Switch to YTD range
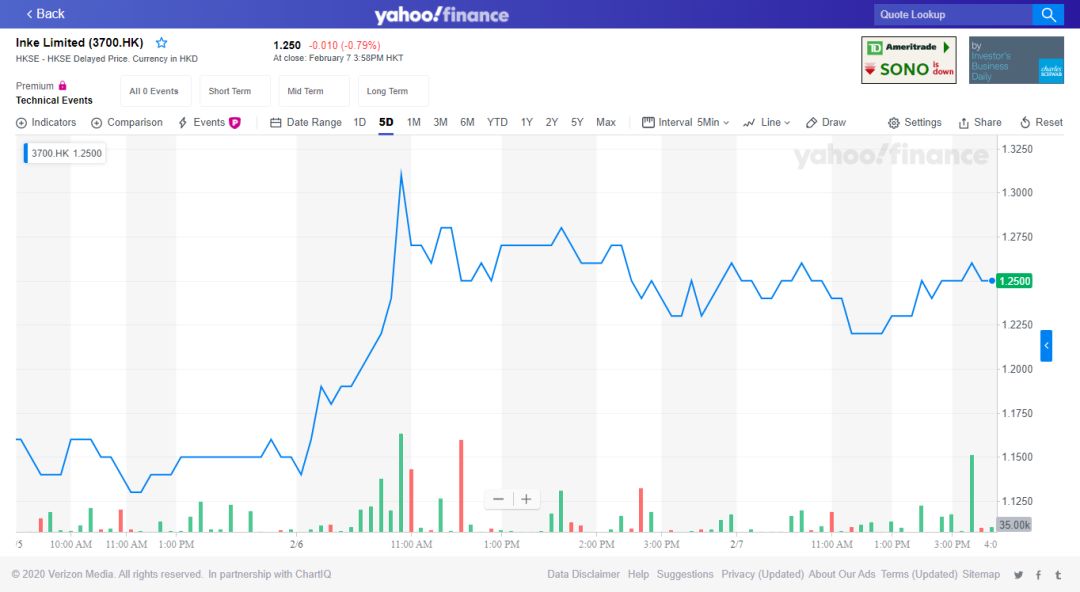 click(497, 123)
